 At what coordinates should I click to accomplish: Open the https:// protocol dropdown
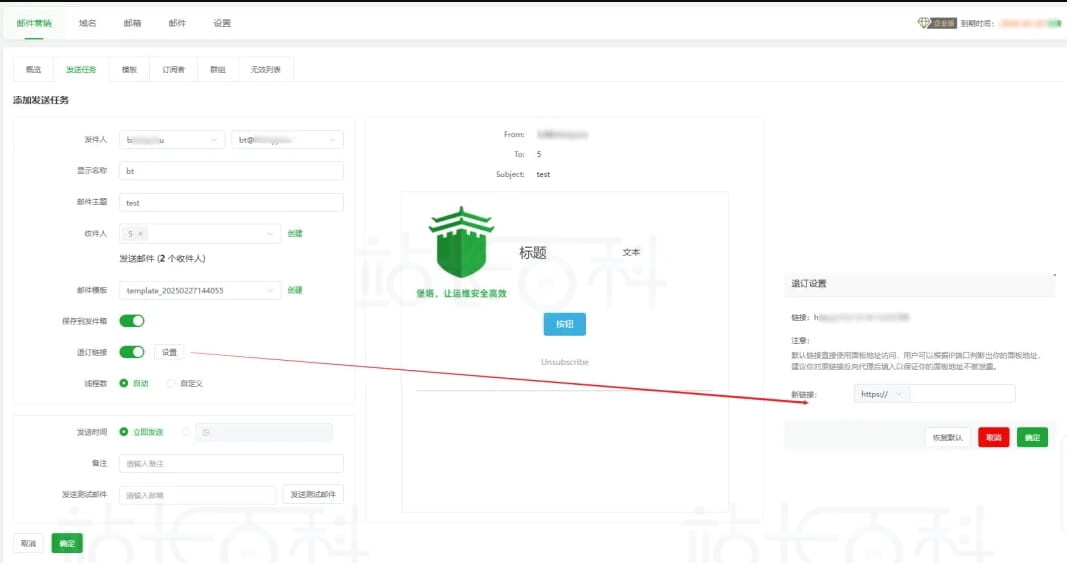click(882, 394)
